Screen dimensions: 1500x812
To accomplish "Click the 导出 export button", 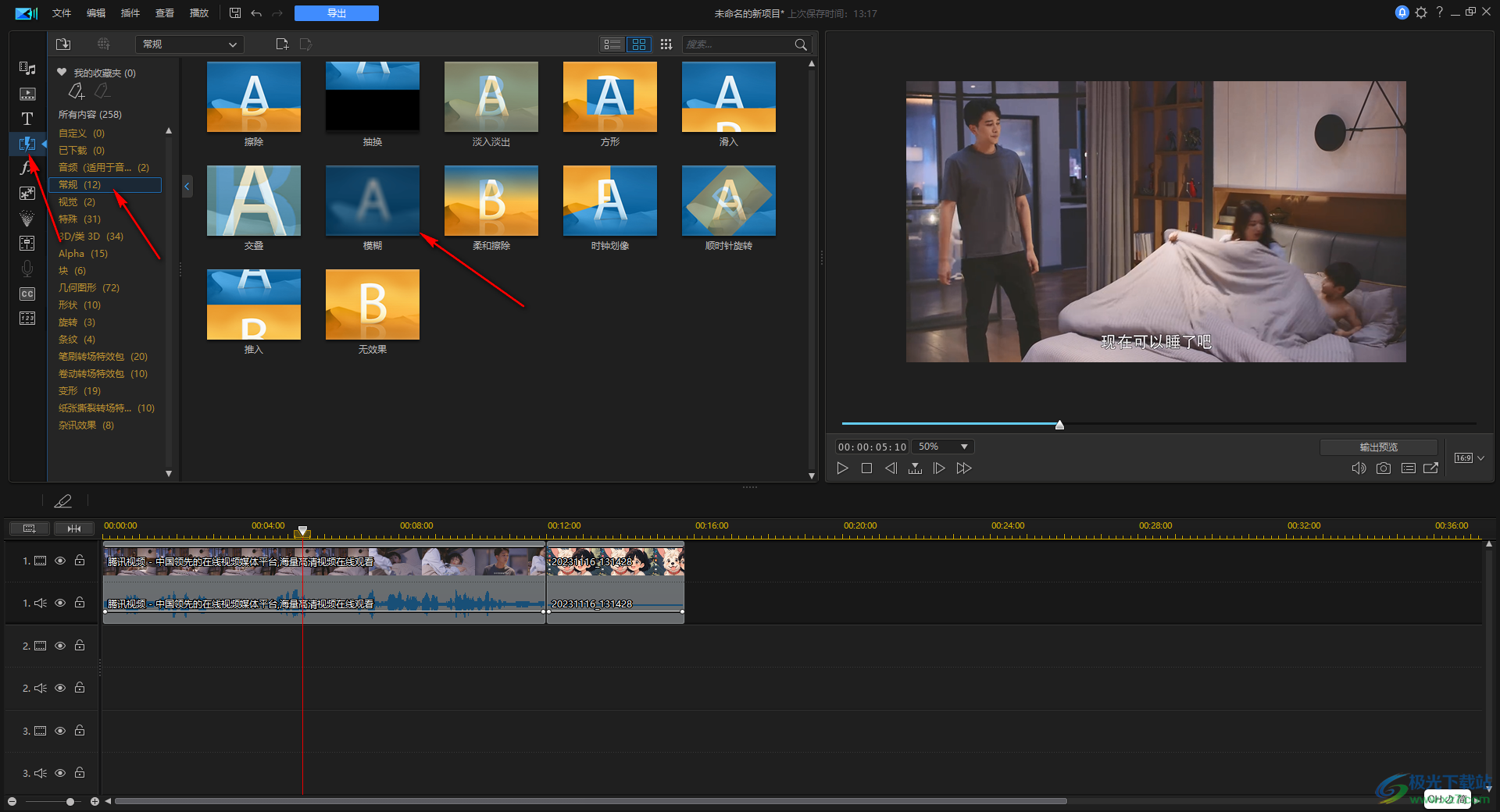I will [337, 13].
